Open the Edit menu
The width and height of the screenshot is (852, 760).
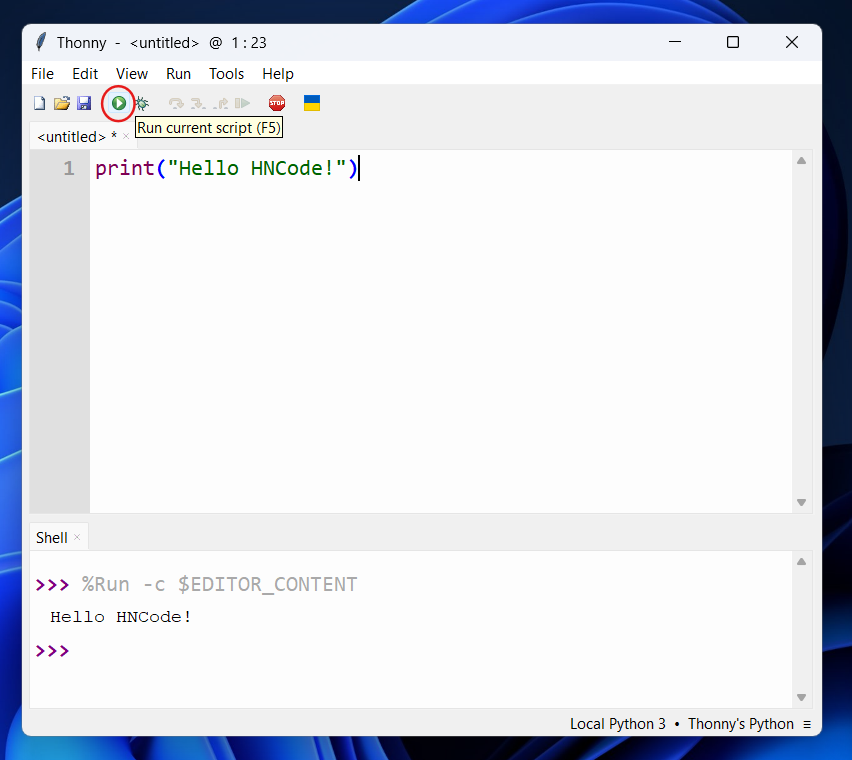[85, 74]
